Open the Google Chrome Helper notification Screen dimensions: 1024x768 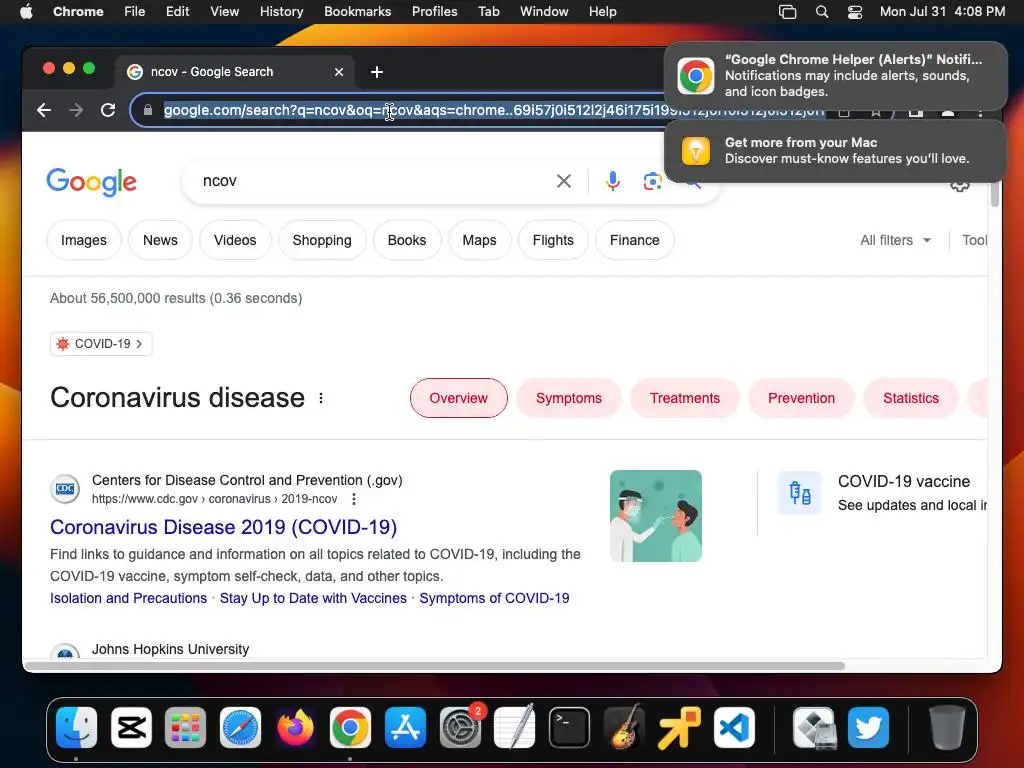tap(835, 76)
